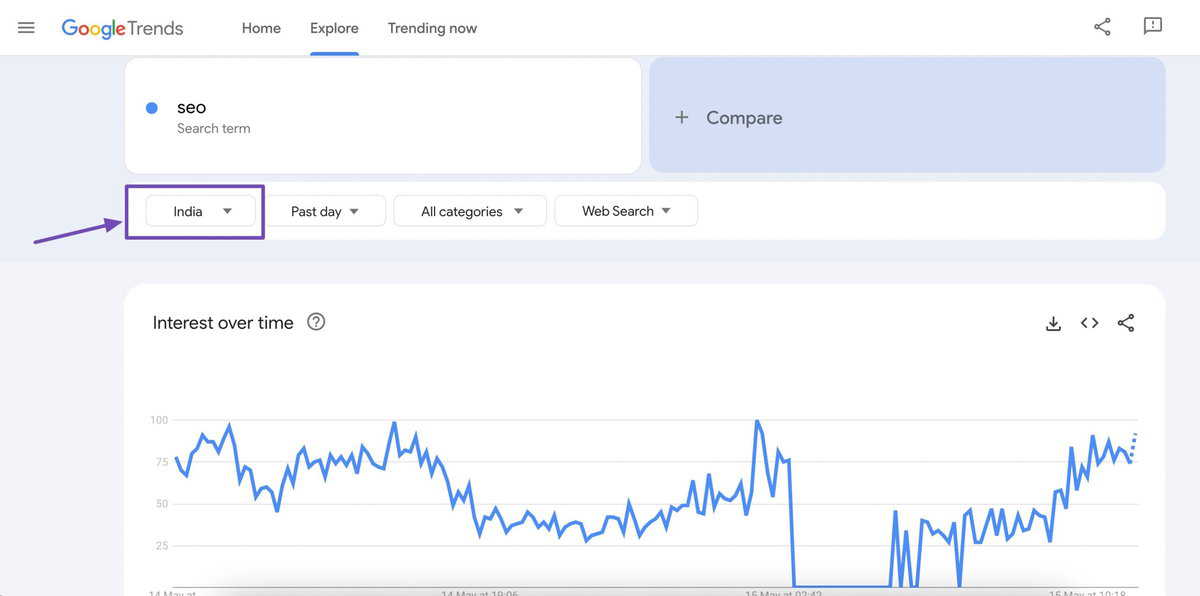
Task: Click the Google Trends logo
Action: tap(122, 28)
